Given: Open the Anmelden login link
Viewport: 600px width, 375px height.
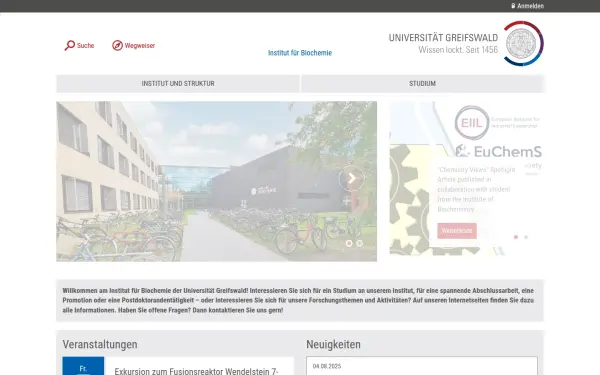Looking at the screenshot, I should click(x=530, y=6).
